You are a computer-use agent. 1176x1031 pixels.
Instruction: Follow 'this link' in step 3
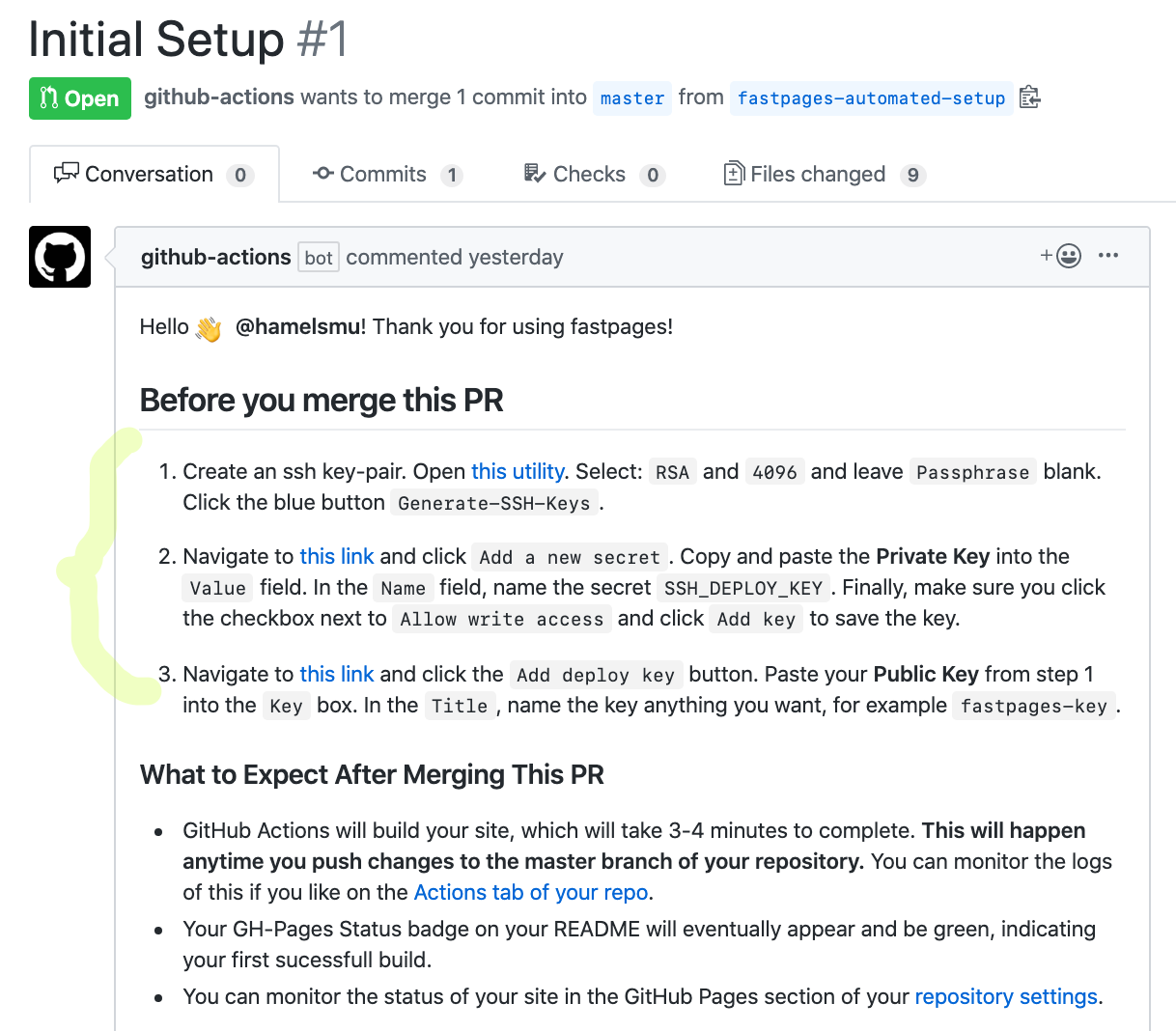(337, 675)
